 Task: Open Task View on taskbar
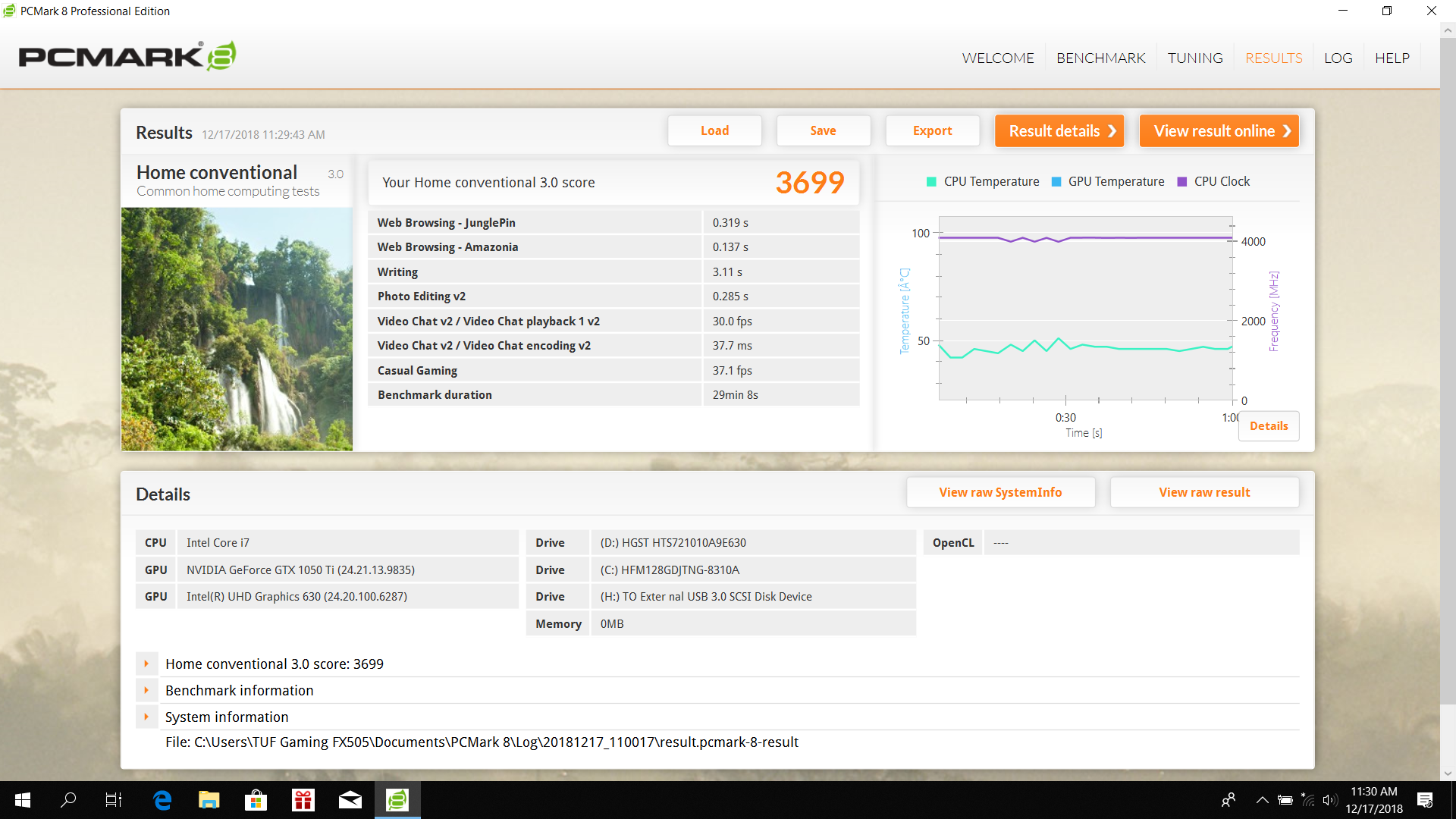coord(114,800)
